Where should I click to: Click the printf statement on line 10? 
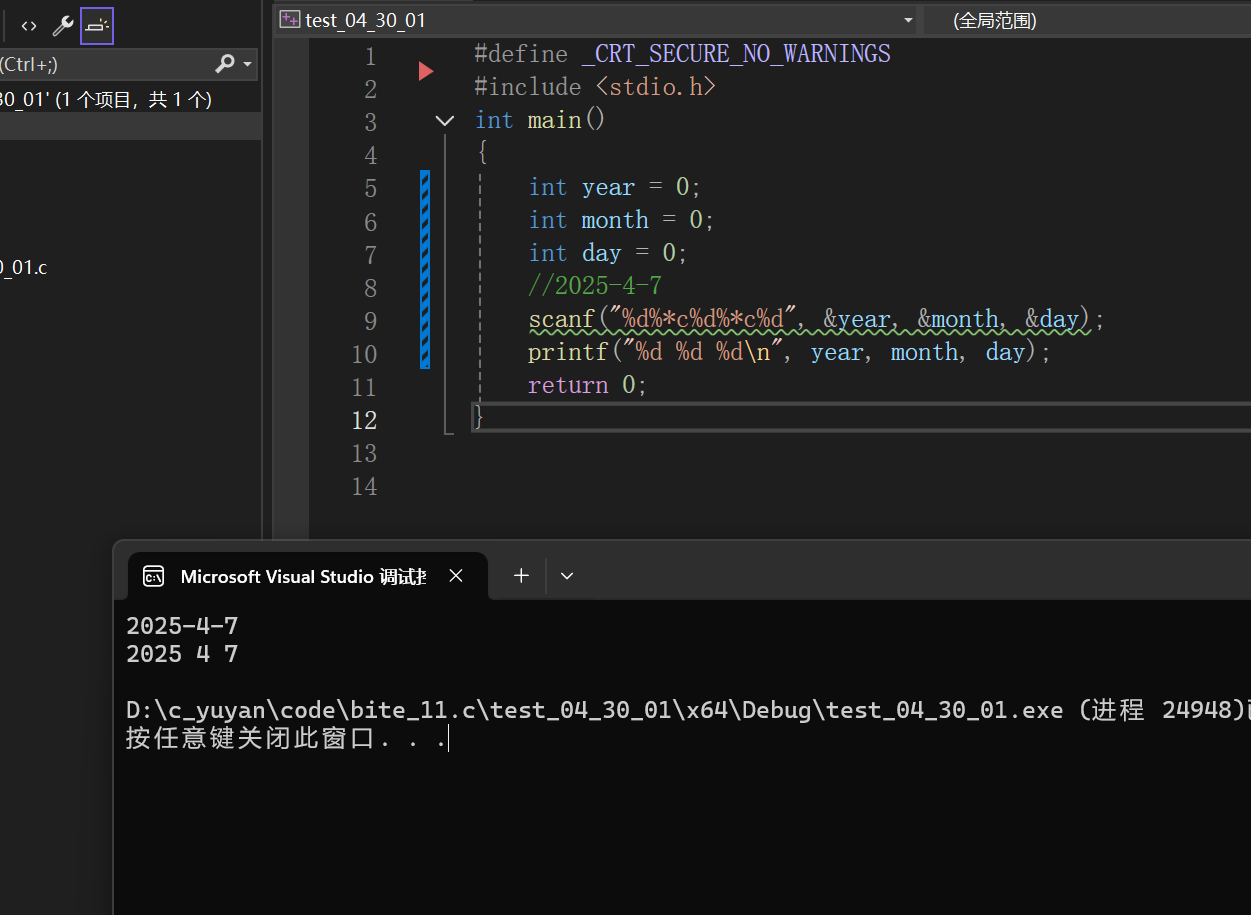point(790,353)
